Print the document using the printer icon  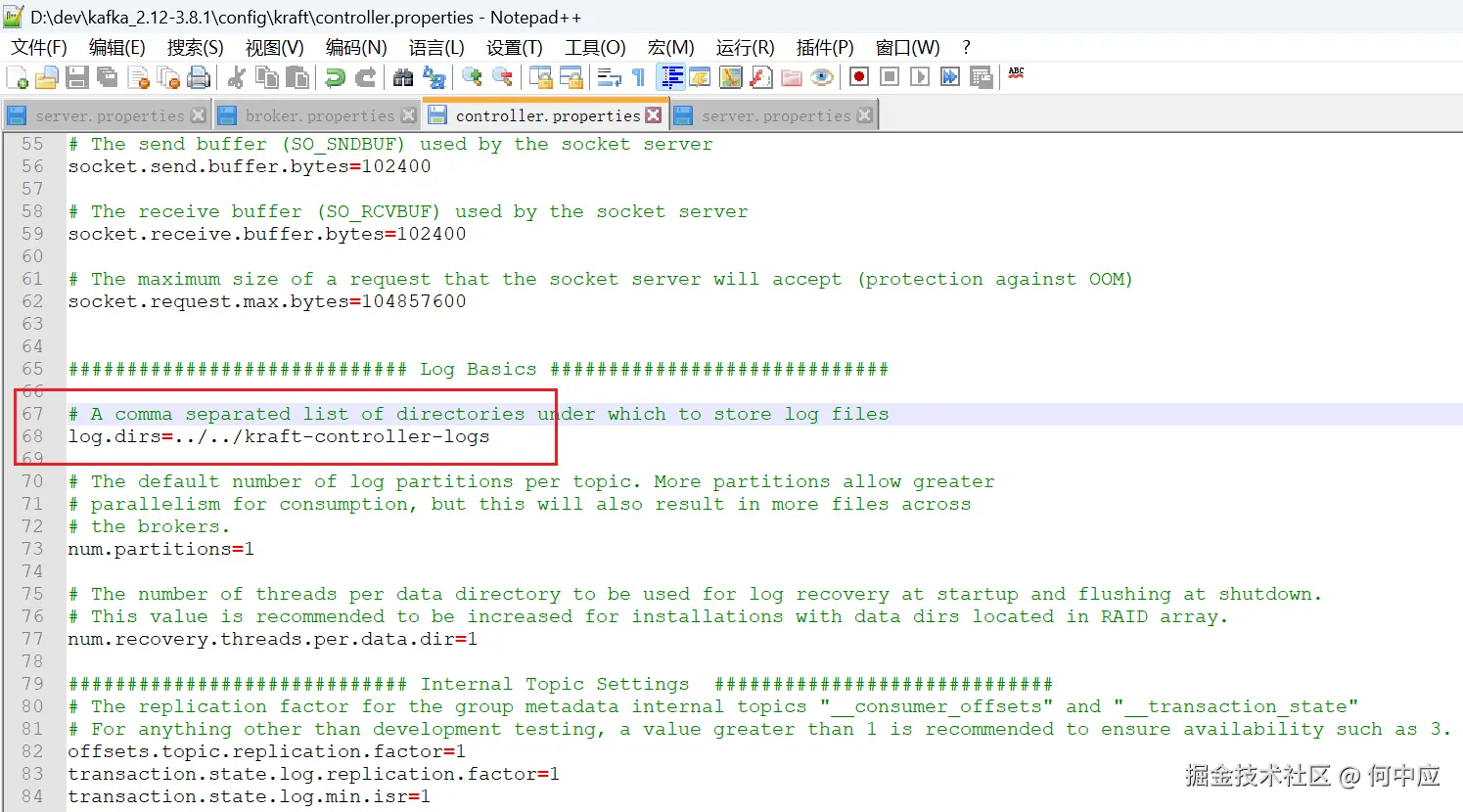point(199,77)
